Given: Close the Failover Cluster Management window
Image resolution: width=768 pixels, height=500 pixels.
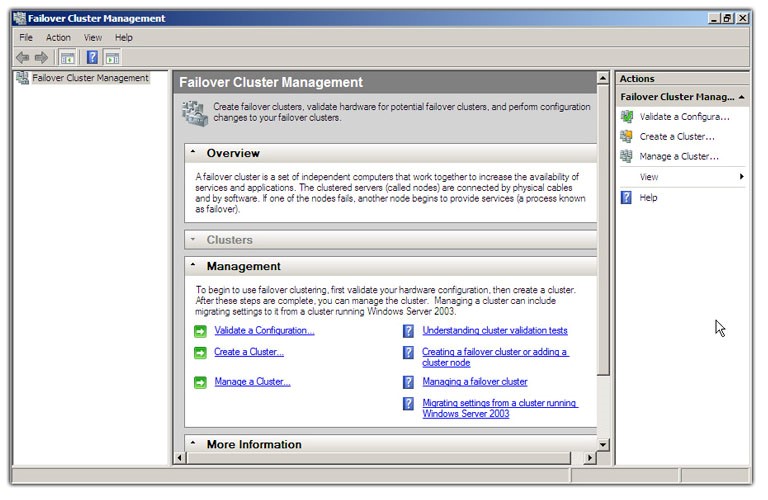Looking at the screenshot, I should (743, 18).
